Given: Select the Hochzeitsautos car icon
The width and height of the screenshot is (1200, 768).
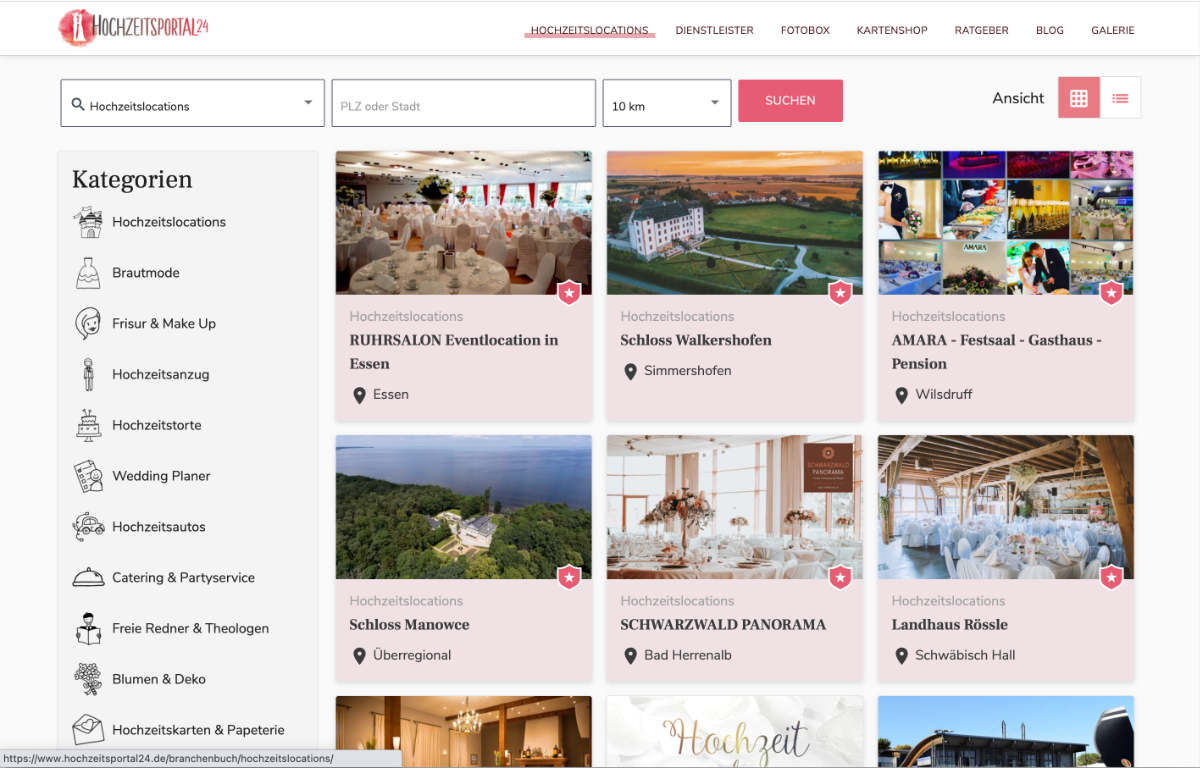Looking at the screenshot, I should pyautogui.click(x=88, y=527).
